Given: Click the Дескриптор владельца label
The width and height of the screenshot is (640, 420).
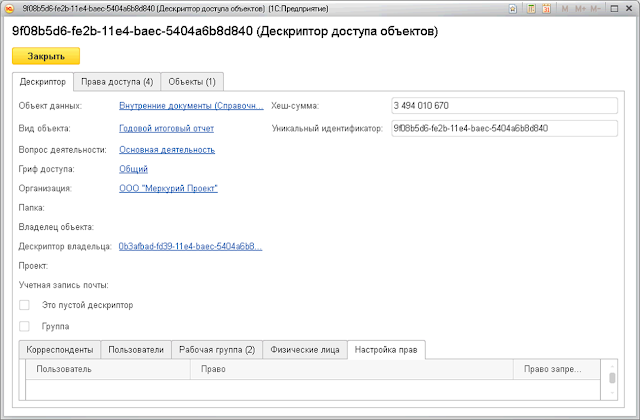Looking at the screenshot, I should pyautogui.click(x=65, y=246).
